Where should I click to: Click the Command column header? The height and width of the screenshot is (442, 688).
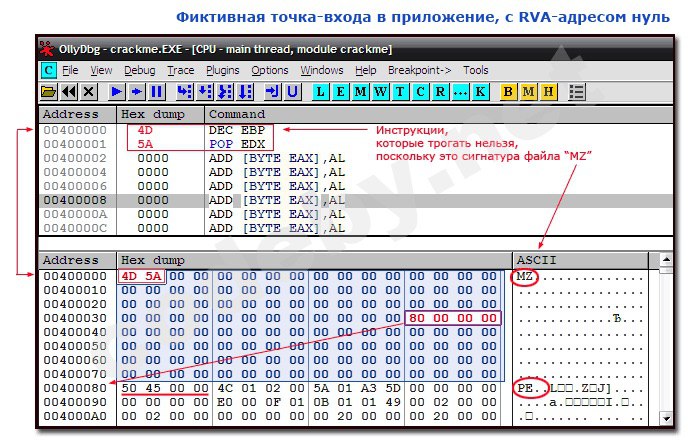[x=439, y=114]
